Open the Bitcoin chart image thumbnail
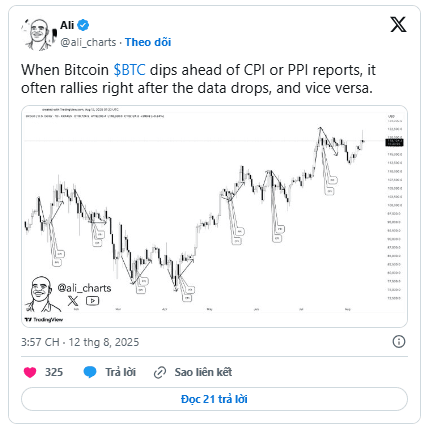The width and height of the screenshot is (425, 429). pos(214,216)
